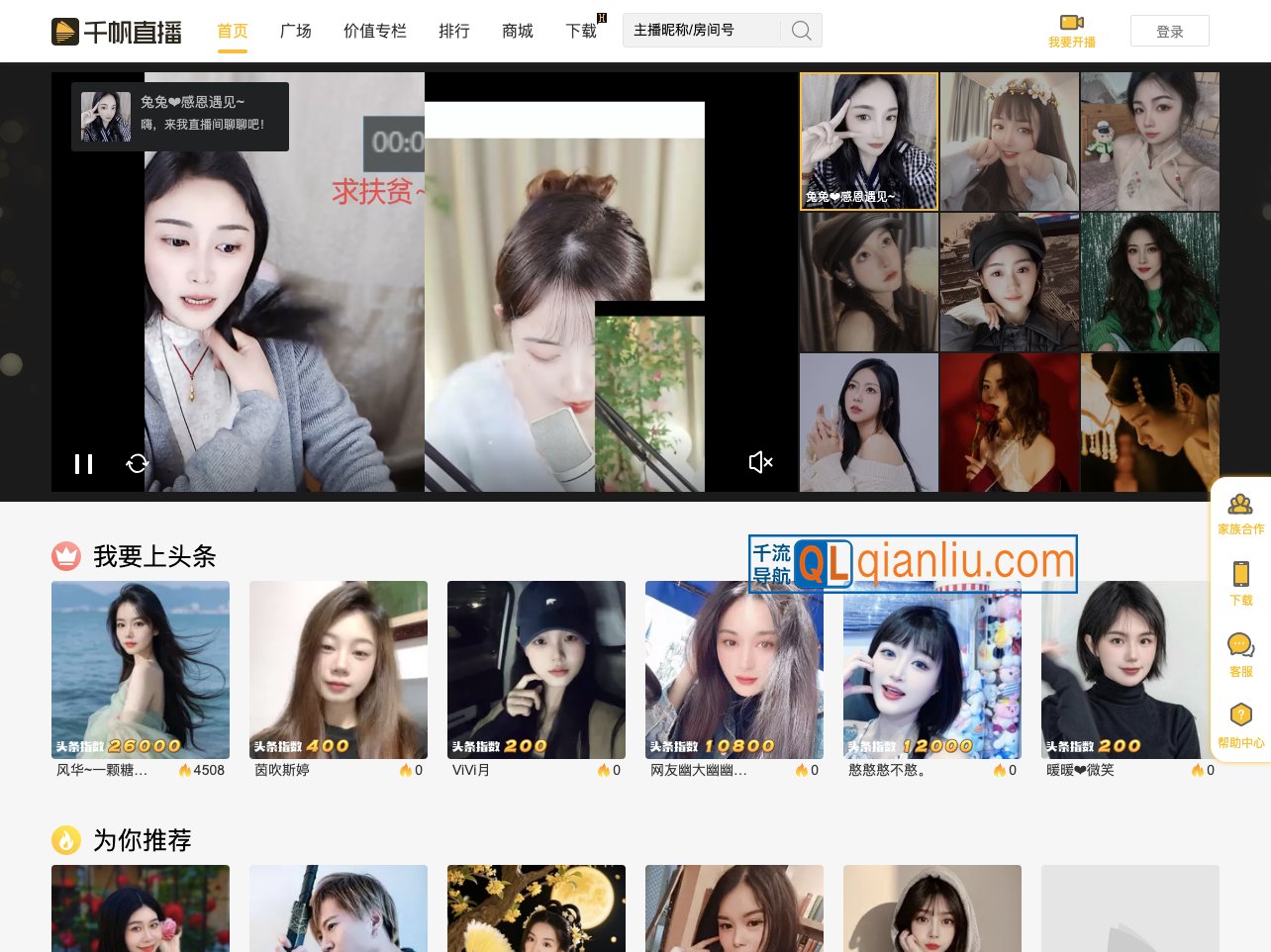Go to the 价值专栏 tab
The width and height of the screenshot is (1271, 952).
pos(375,32)
